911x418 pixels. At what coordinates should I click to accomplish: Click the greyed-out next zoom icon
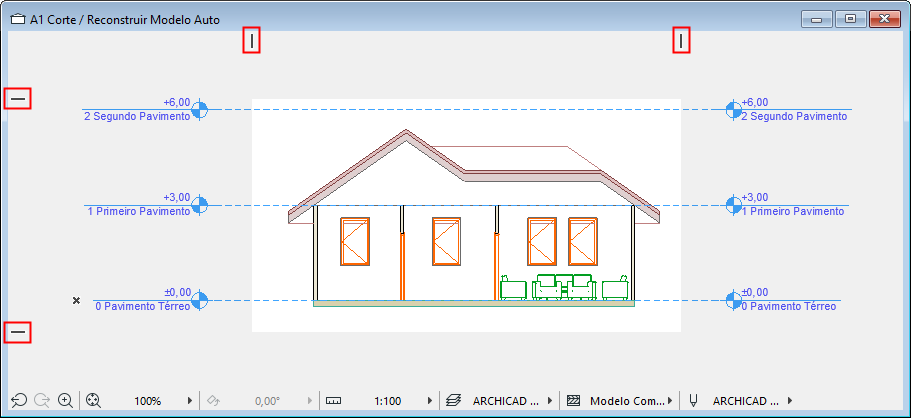tap(42, 400)
